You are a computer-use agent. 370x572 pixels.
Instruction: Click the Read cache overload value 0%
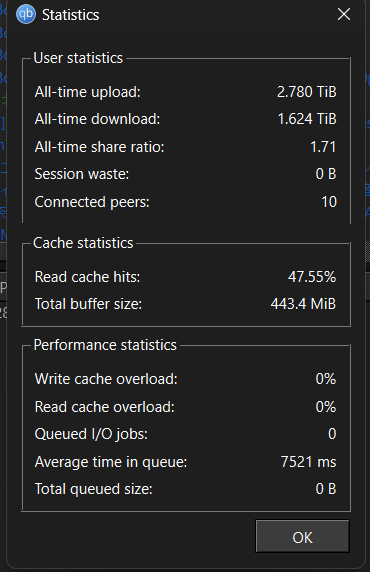pyautogui.click(x=326, y=407)
